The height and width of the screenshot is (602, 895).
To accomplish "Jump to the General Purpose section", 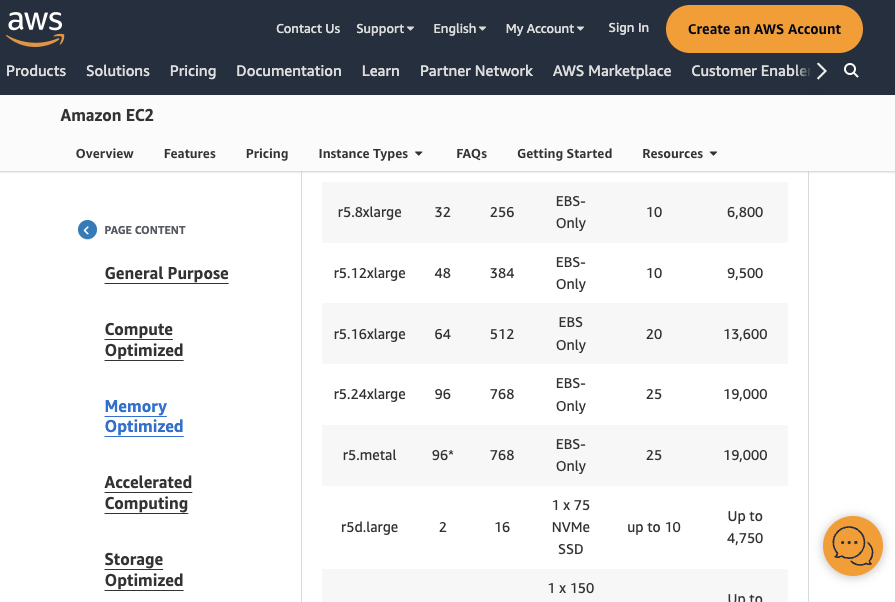I will pyautogui.click(x=167, y=274).
